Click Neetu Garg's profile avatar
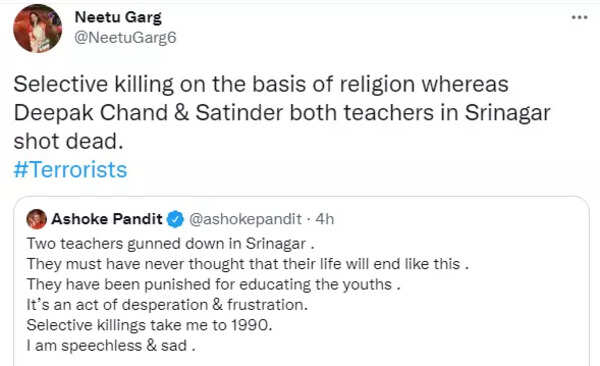 click(x=38, y=28)
